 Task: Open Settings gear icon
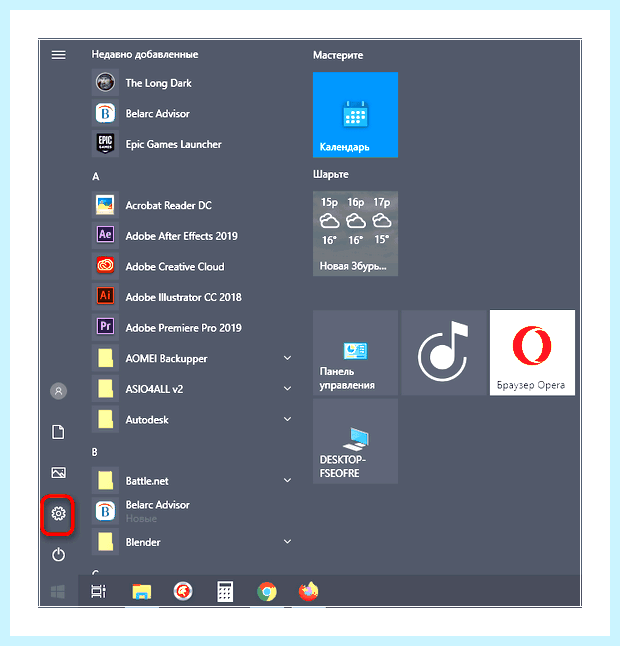[x=58, y=513]
